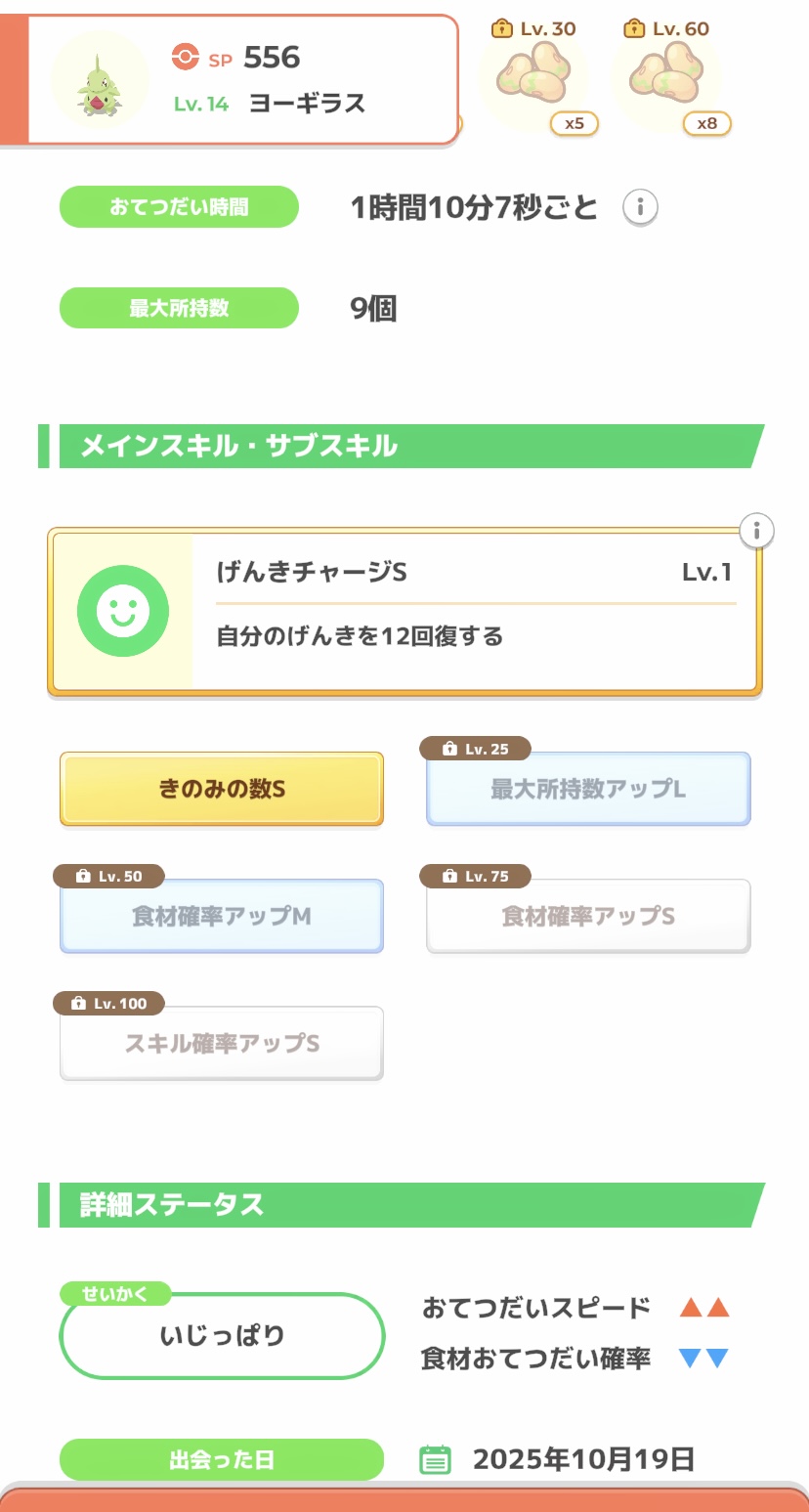This screenshot has width=809, height=1512.
Task: Tap the メインスキル・サブスキル section header
Action: 401,447
